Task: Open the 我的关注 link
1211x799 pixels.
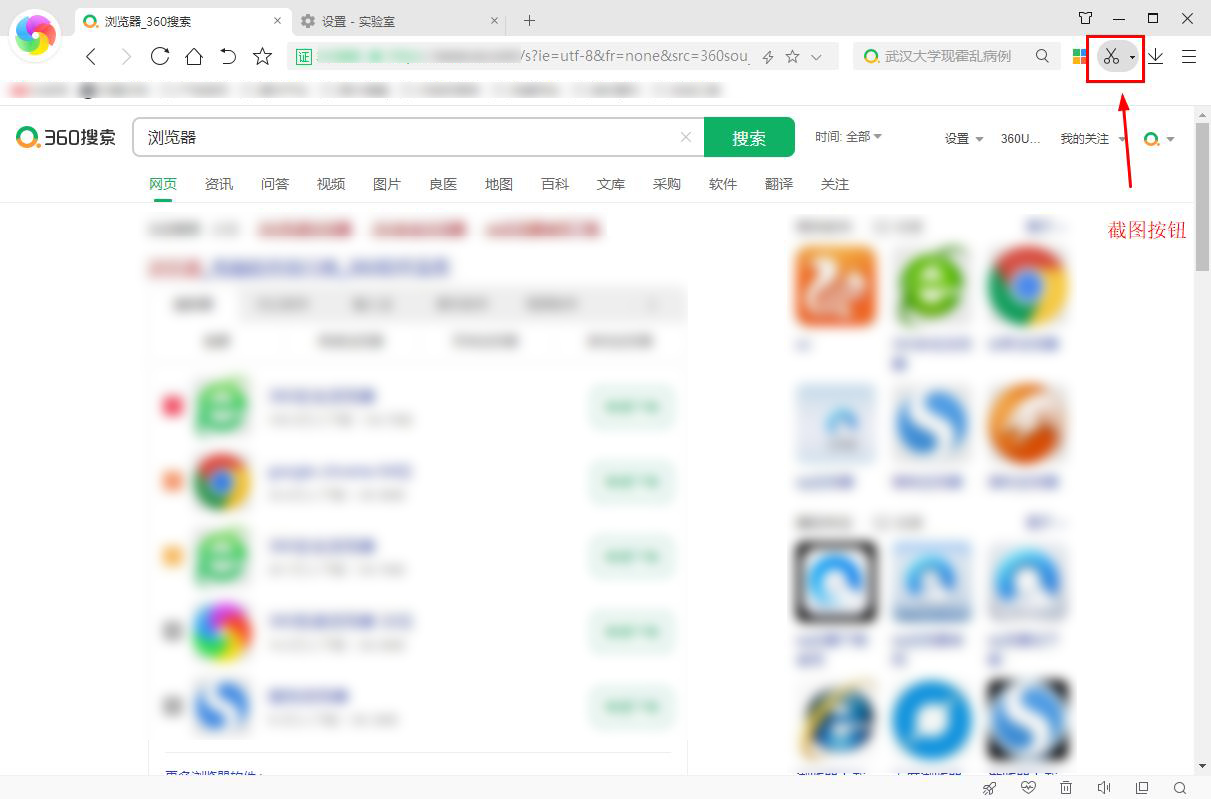Action: tap(1086, 139)
